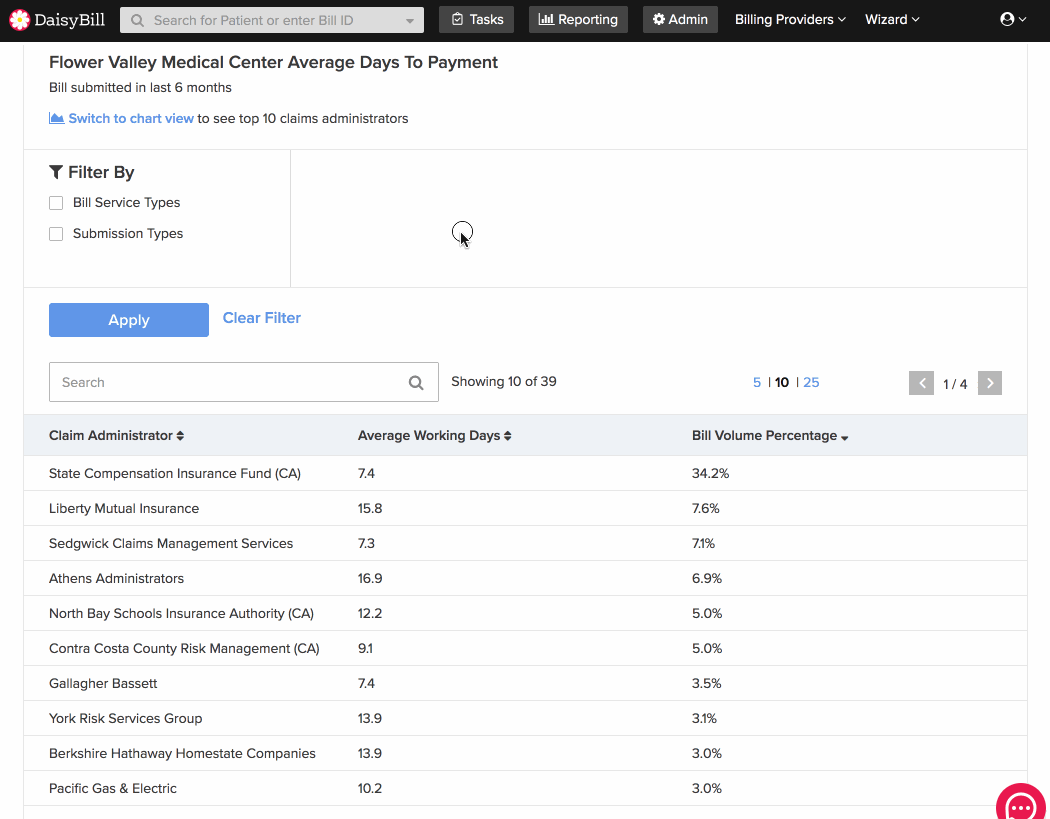Click the 15.8 average working days value

pos(370,508)
